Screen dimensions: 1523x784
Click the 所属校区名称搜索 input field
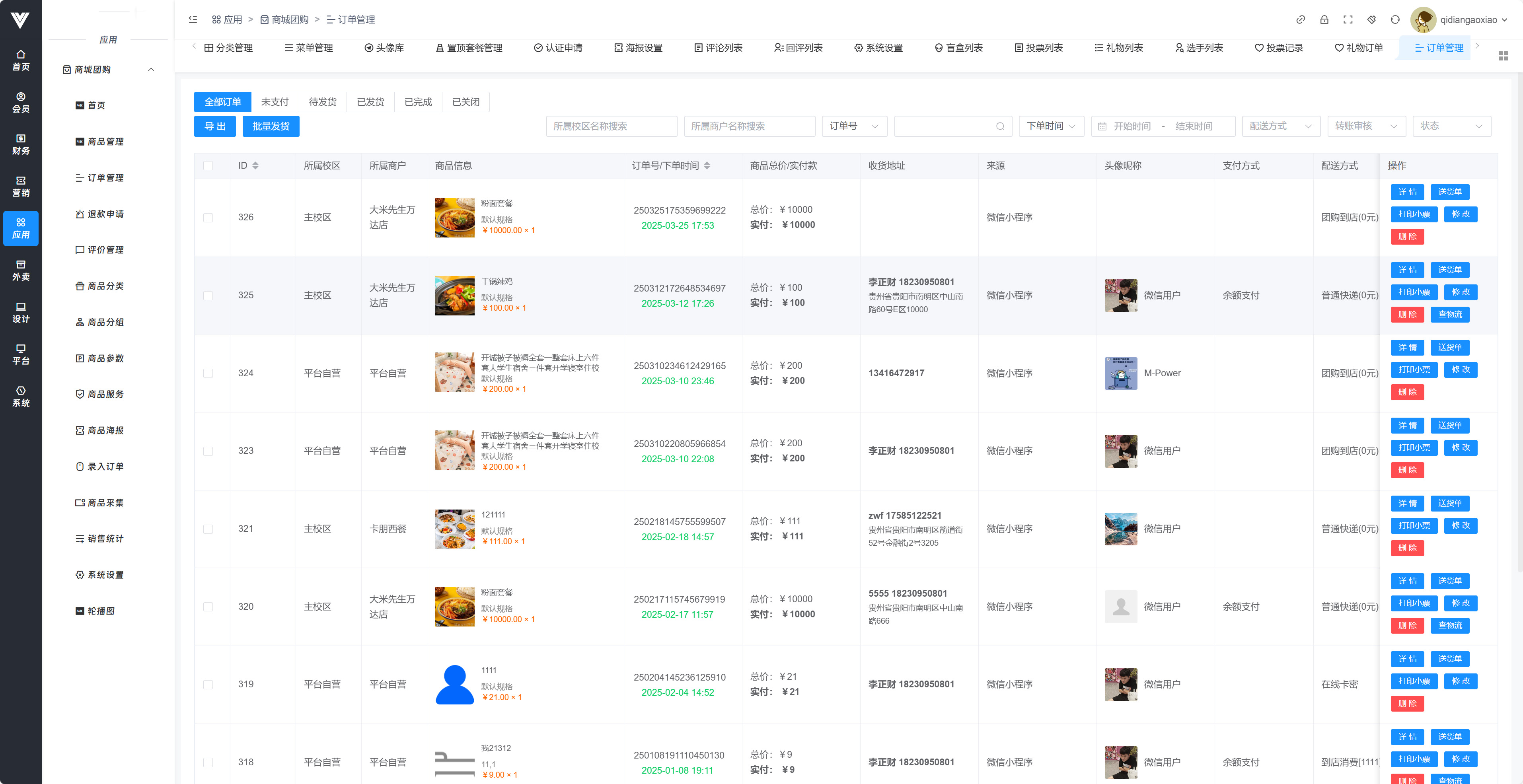coord(611,126)
